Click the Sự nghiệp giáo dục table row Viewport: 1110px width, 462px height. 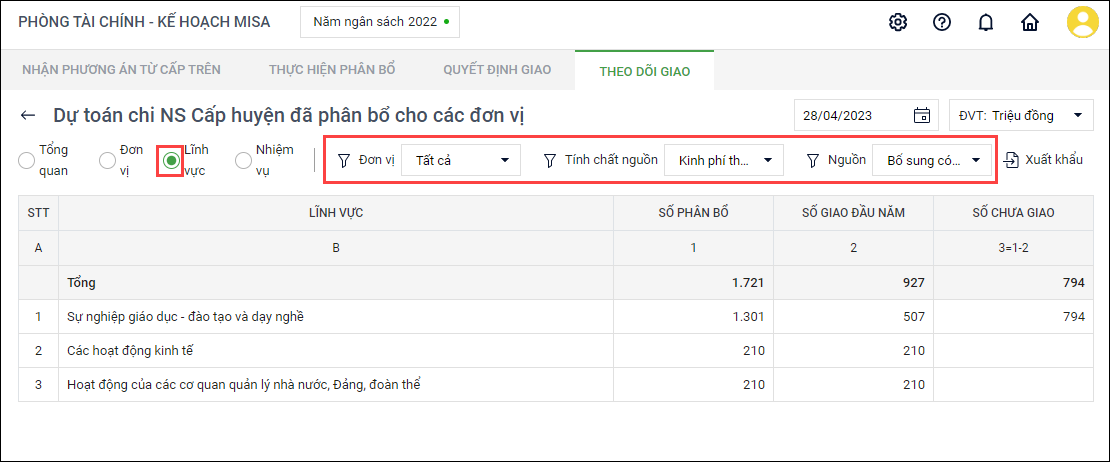185,317
